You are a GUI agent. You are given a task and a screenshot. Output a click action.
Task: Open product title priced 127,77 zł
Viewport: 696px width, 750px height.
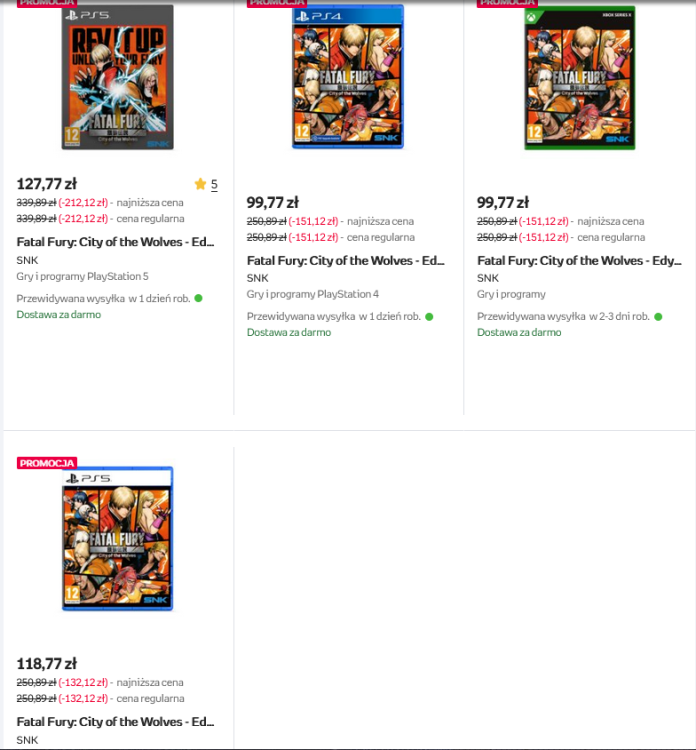(115, 242)
